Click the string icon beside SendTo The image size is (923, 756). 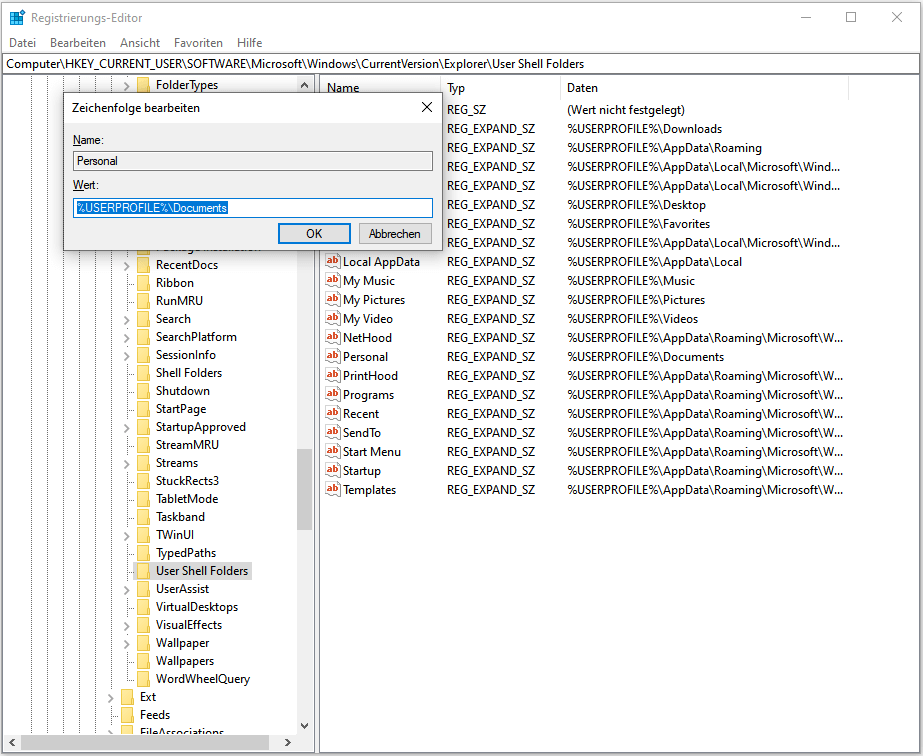(x=333, y=433)
